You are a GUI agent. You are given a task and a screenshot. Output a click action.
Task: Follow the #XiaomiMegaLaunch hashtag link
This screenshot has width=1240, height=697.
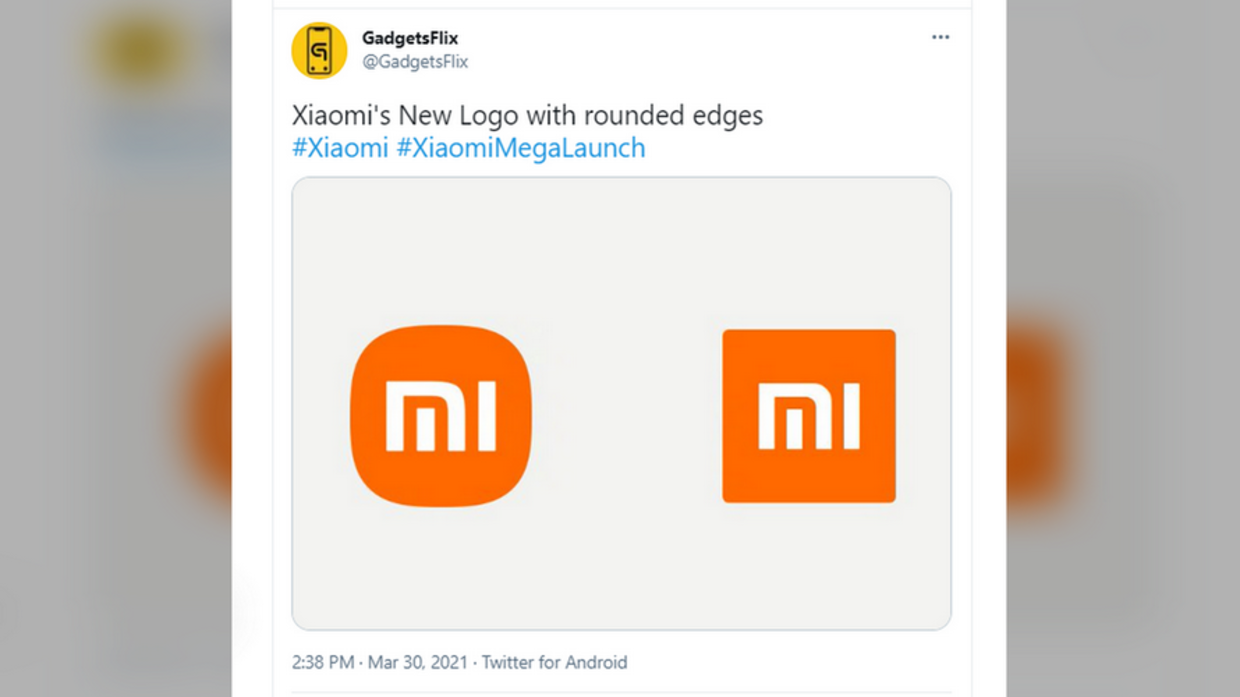(521, 148)
